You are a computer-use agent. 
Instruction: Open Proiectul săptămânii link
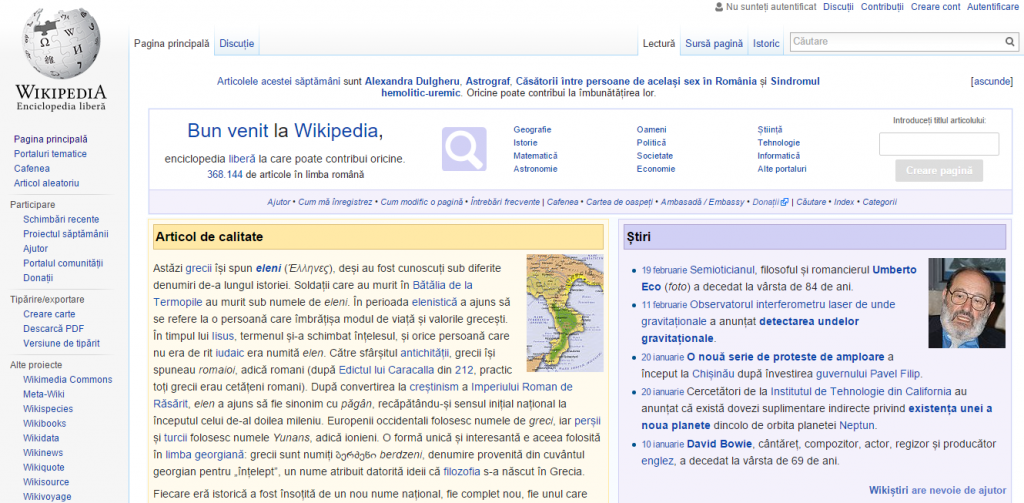[65, 234]
